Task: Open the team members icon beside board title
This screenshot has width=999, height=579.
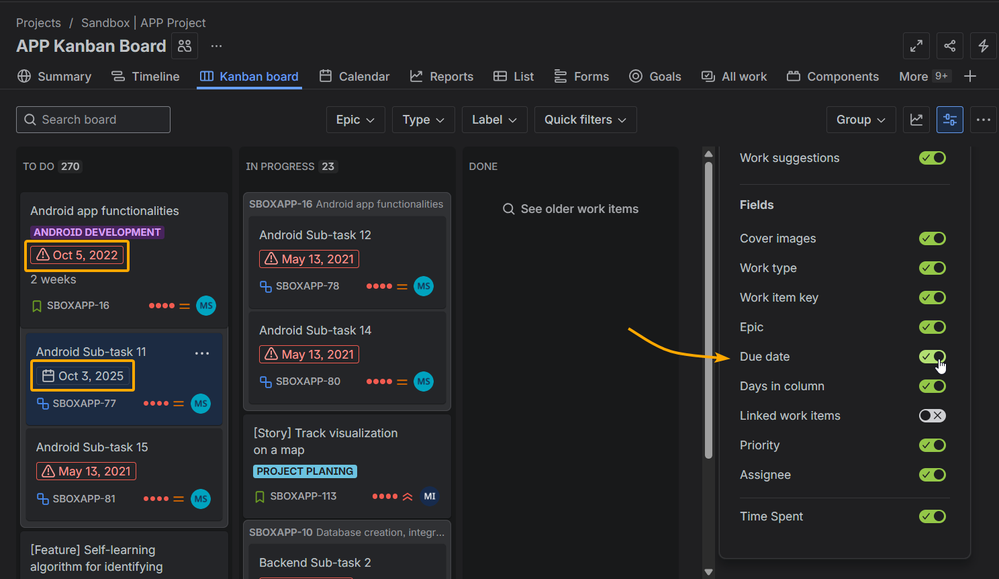Action: tap(184, 46)
